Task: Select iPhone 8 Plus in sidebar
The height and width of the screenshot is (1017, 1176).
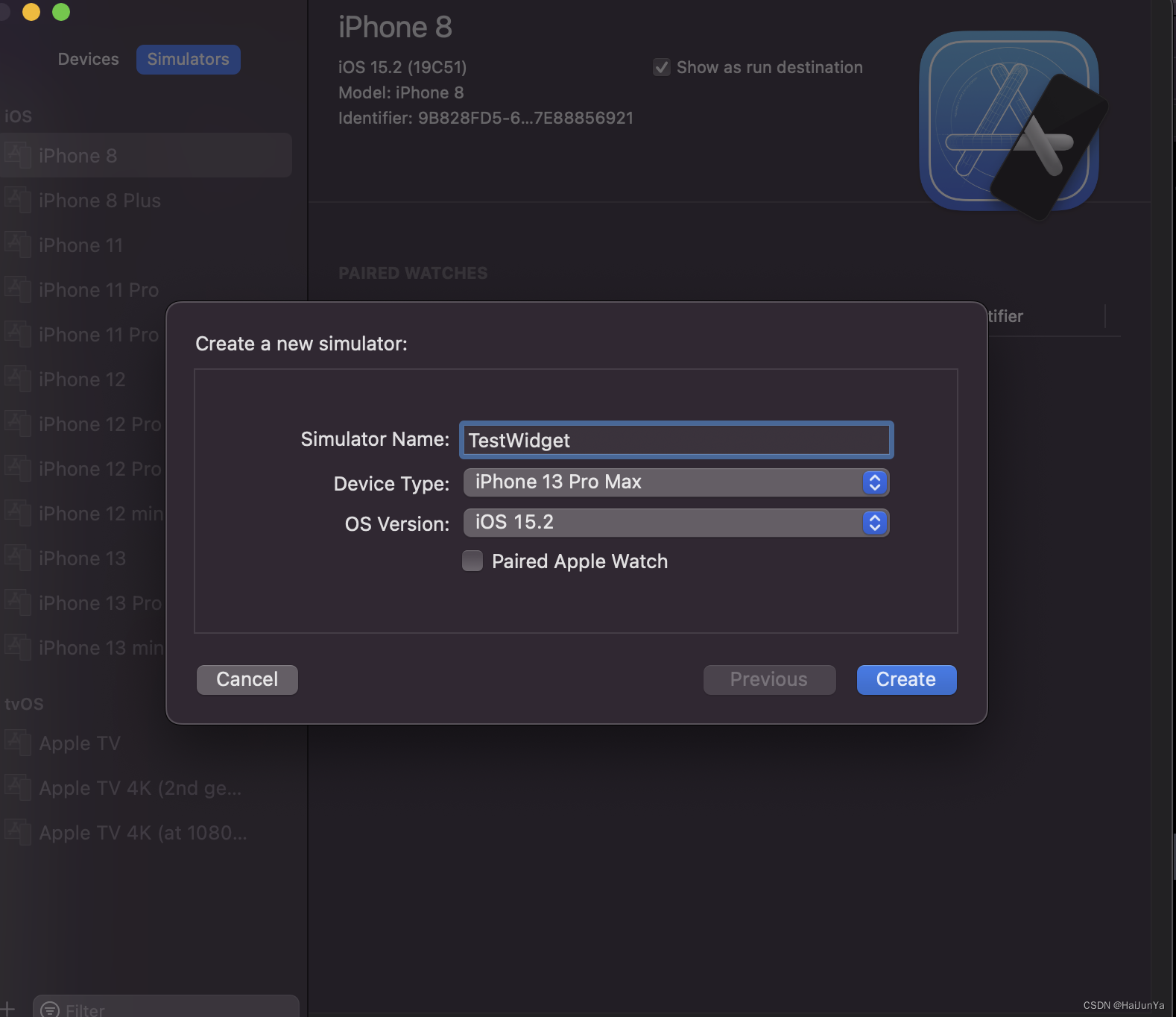Action: (x=146, y=200)
